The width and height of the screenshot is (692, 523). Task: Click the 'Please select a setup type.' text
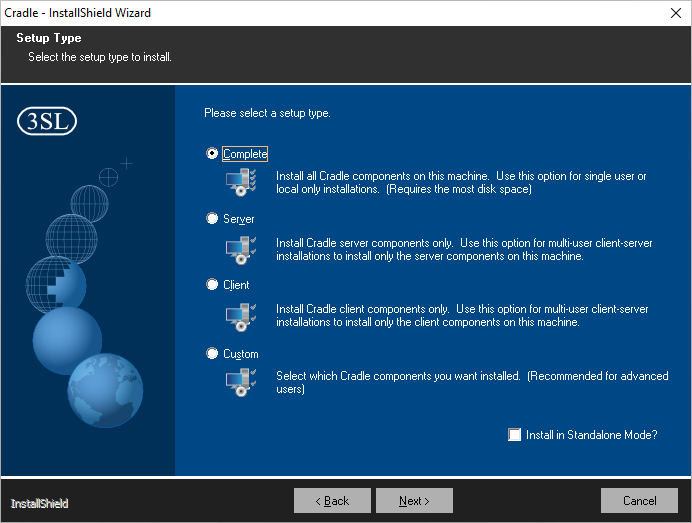click(x=267, y=113)
